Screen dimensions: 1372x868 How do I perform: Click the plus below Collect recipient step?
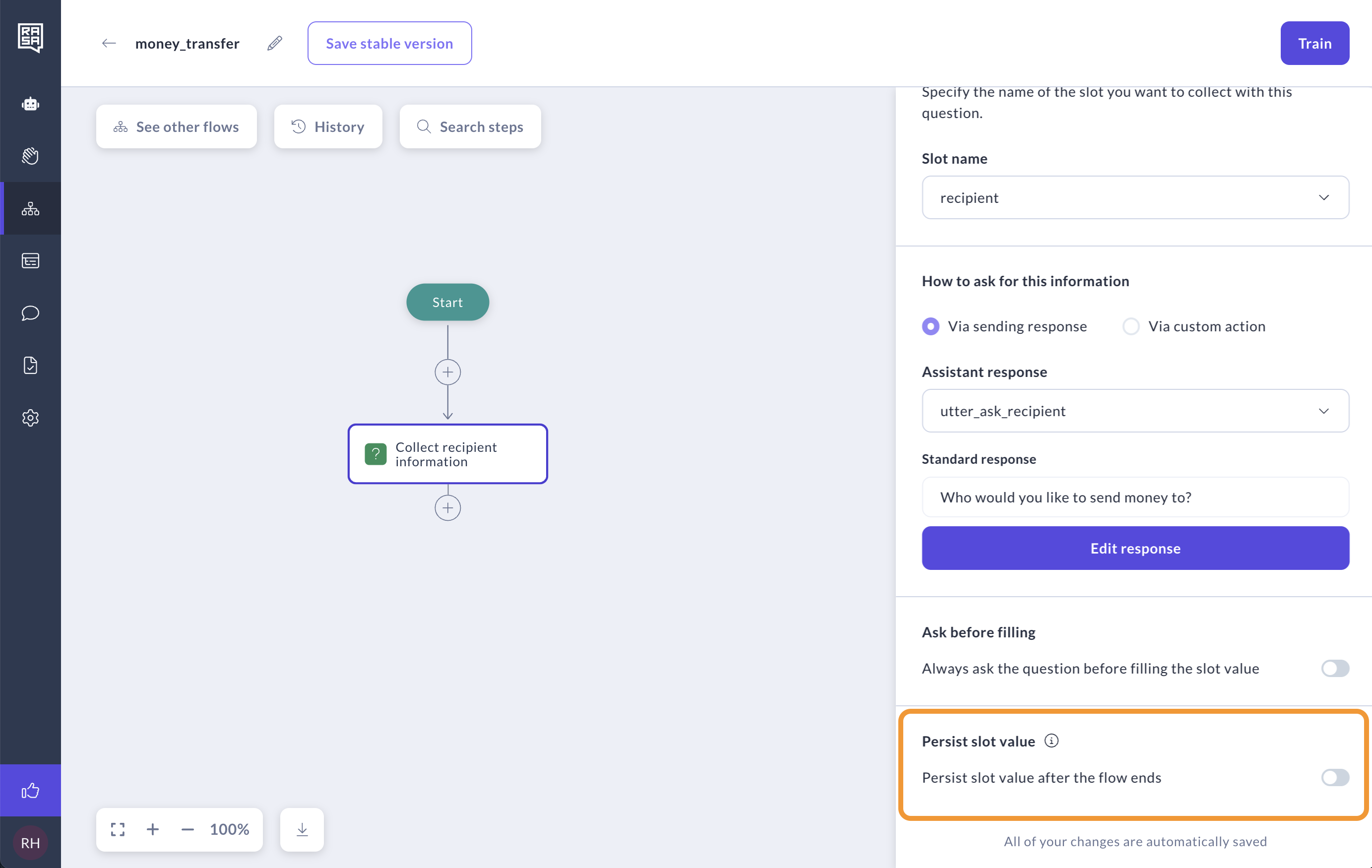(x=448, y=508)
